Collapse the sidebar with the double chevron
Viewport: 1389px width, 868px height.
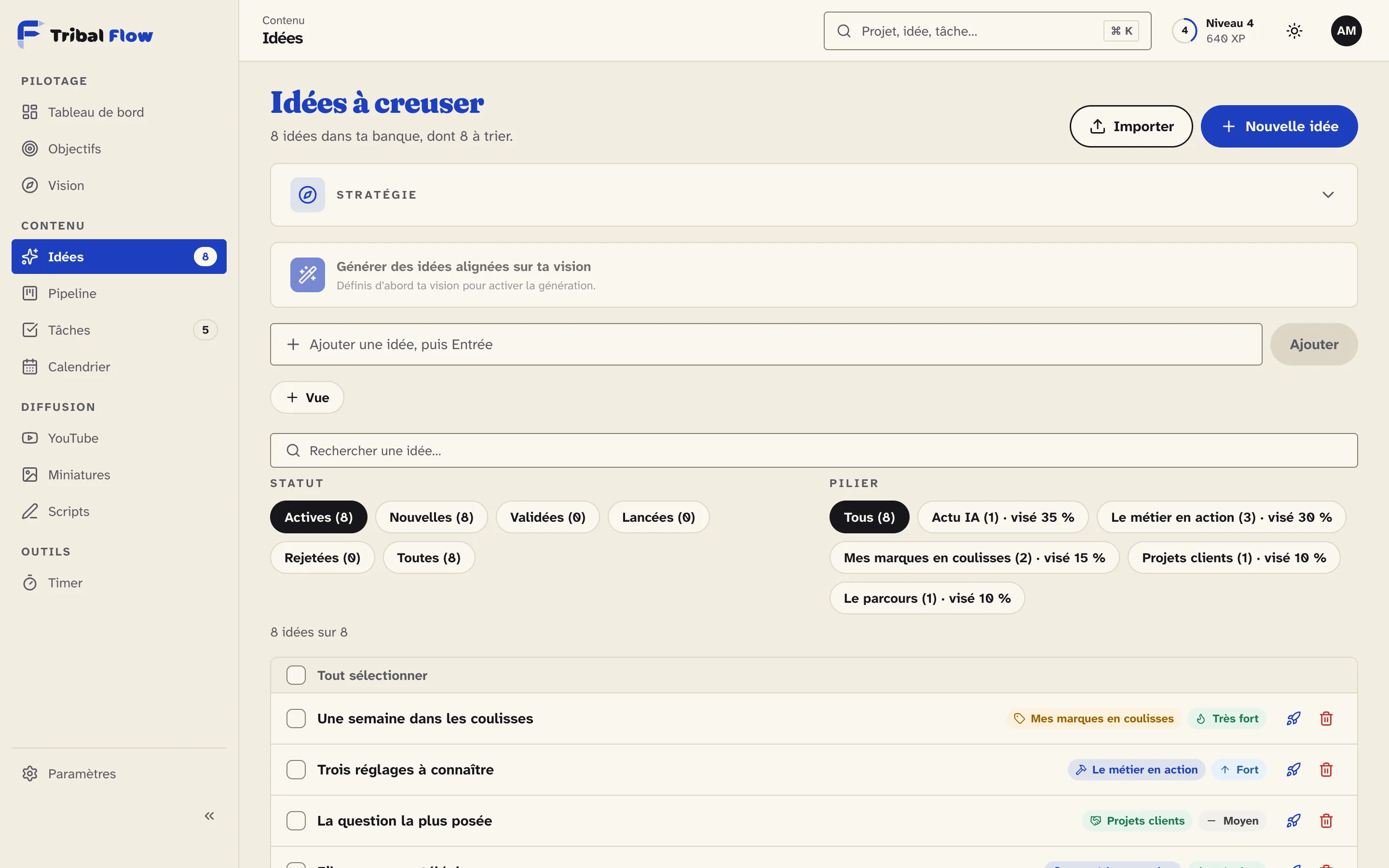(209, 816)
